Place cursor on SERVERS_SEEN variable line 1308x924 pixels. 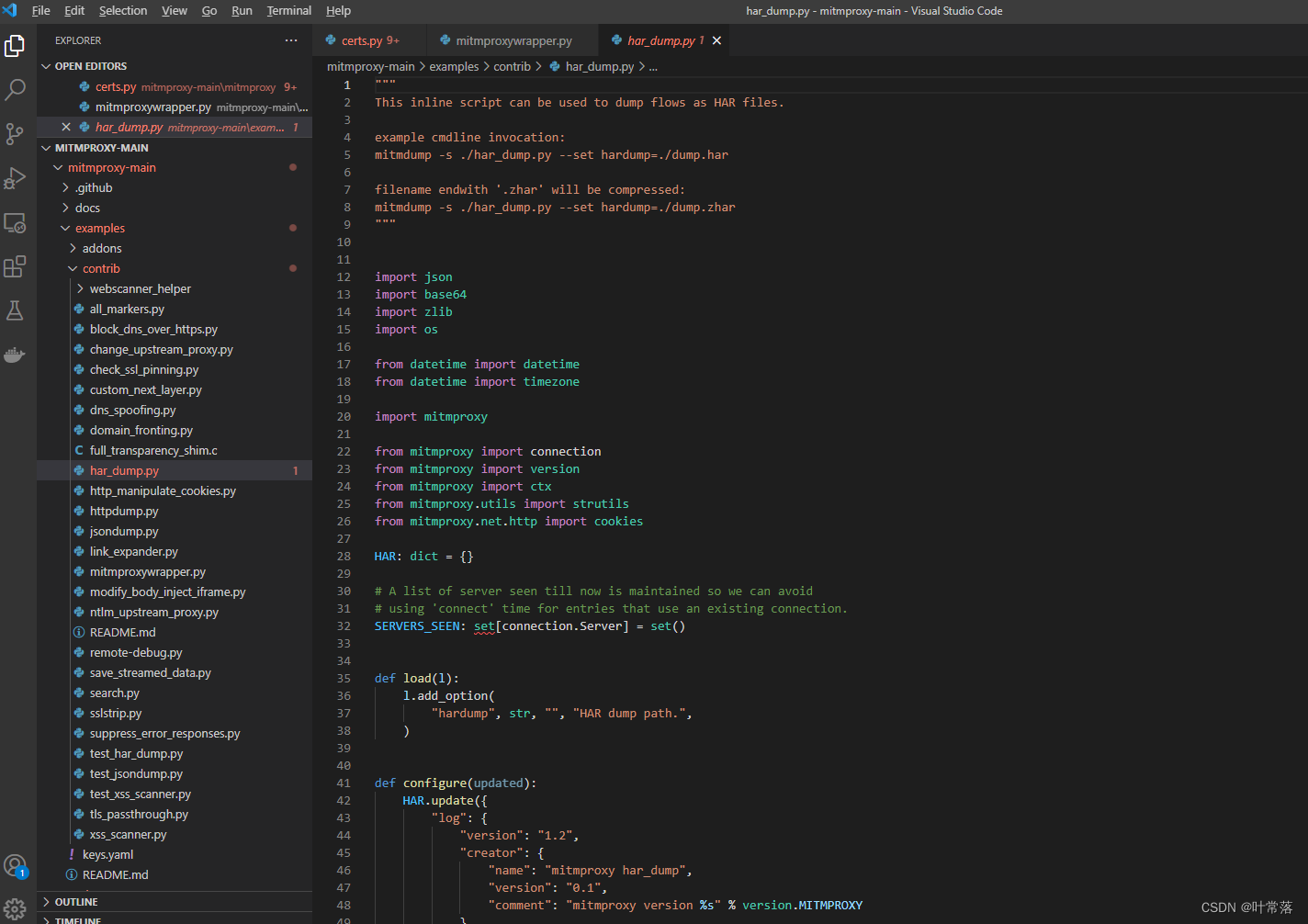(417, 626)
